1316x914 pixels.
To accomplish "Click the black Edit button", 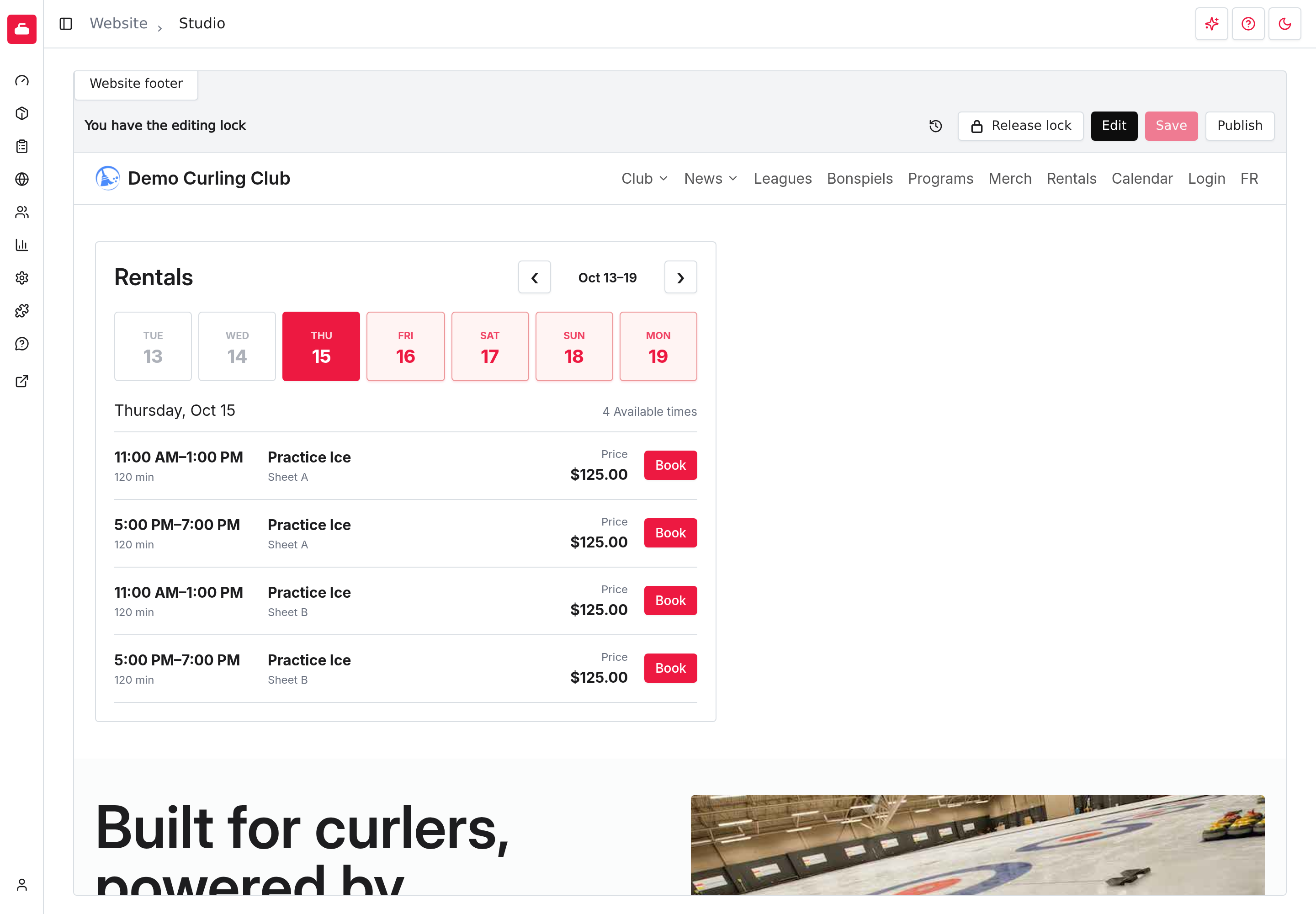I will [1114, 126].
